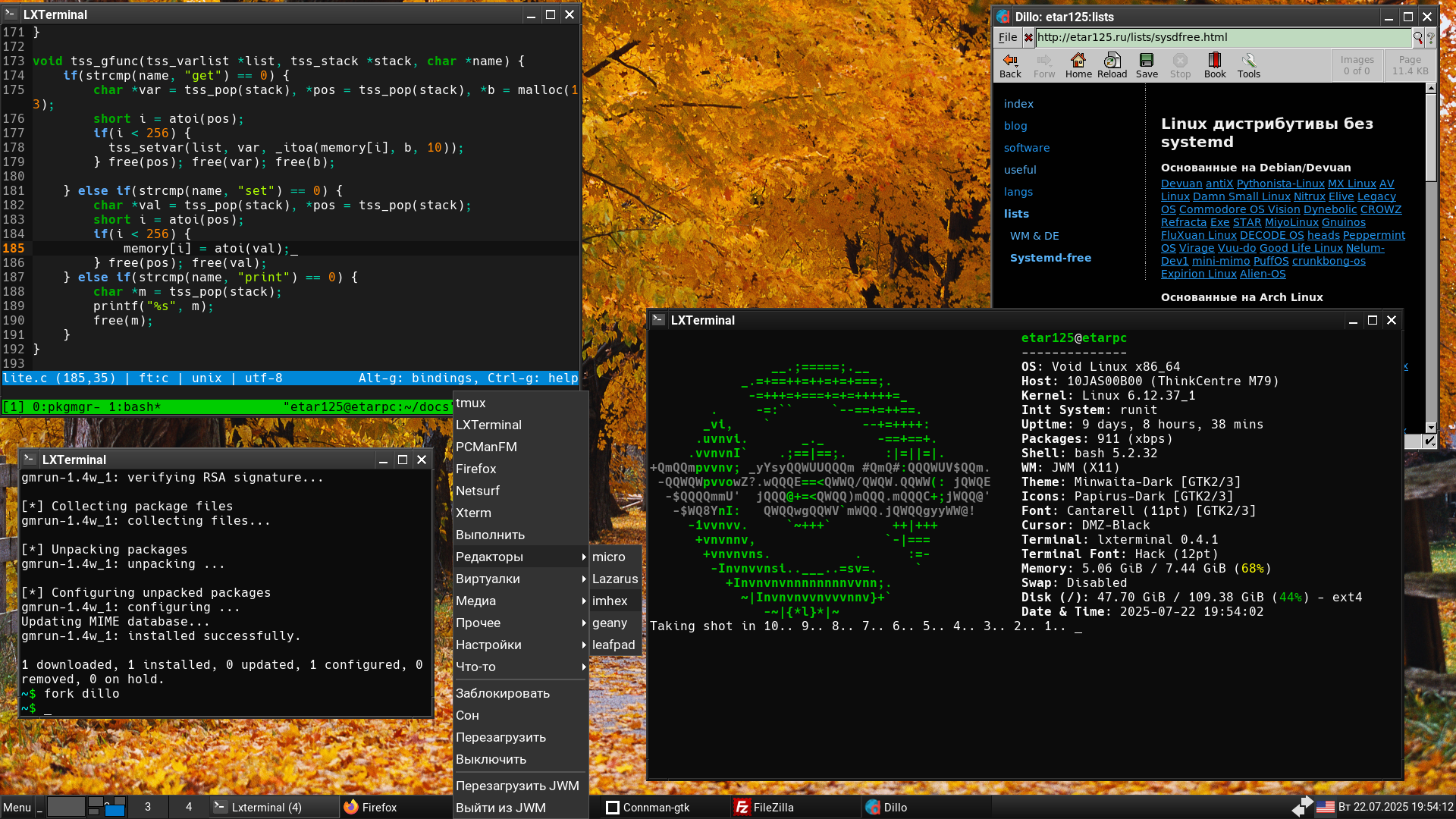
Task: Click the US flag keyboard layout indicator
Action: (x=1325, y=807)
